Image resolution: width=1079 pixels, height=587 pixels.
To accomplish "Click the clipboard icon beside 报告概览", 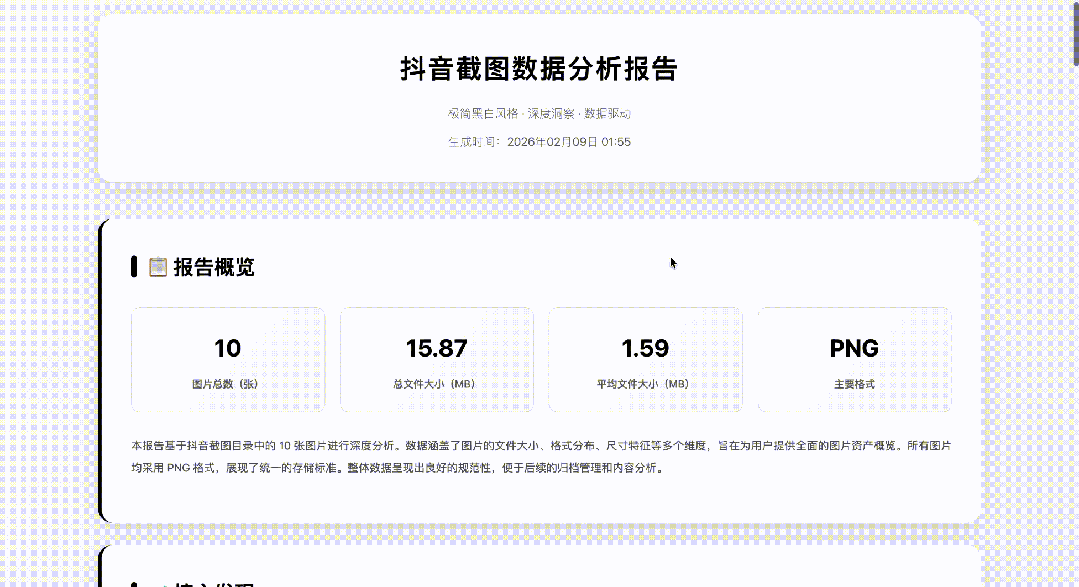I will [x=158, y=267].
